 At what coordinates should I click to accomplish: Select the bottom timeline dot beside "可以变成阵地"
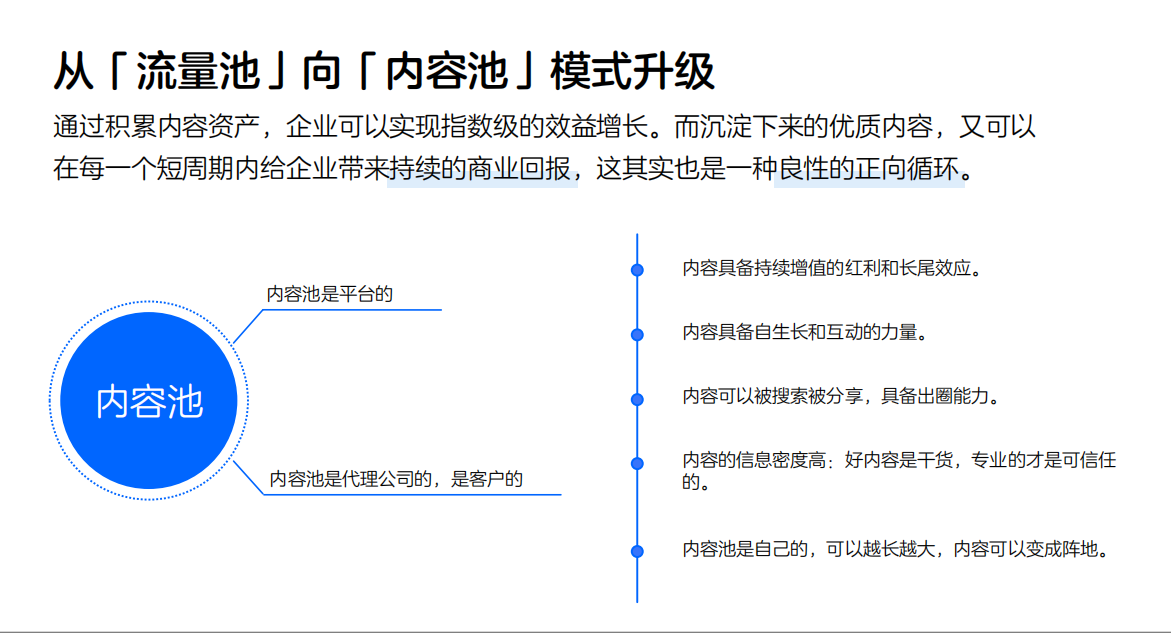(x=637, y=549)
